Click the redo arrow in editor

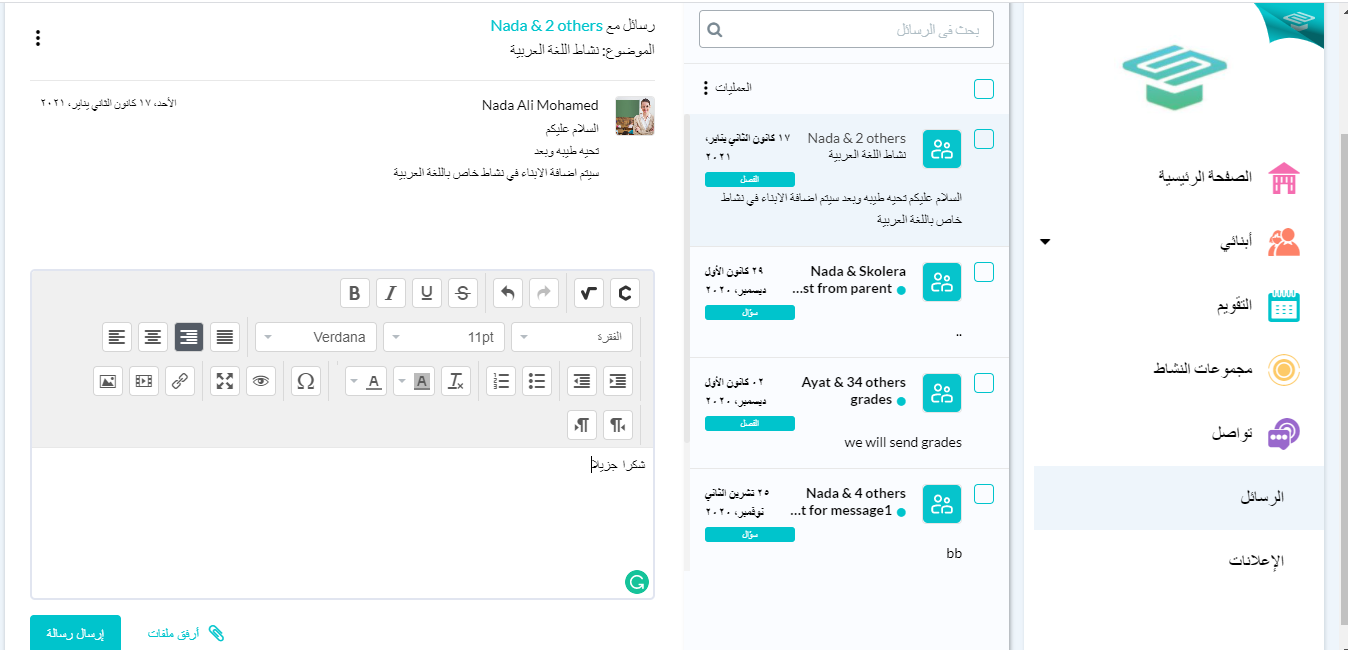[543, 293]
